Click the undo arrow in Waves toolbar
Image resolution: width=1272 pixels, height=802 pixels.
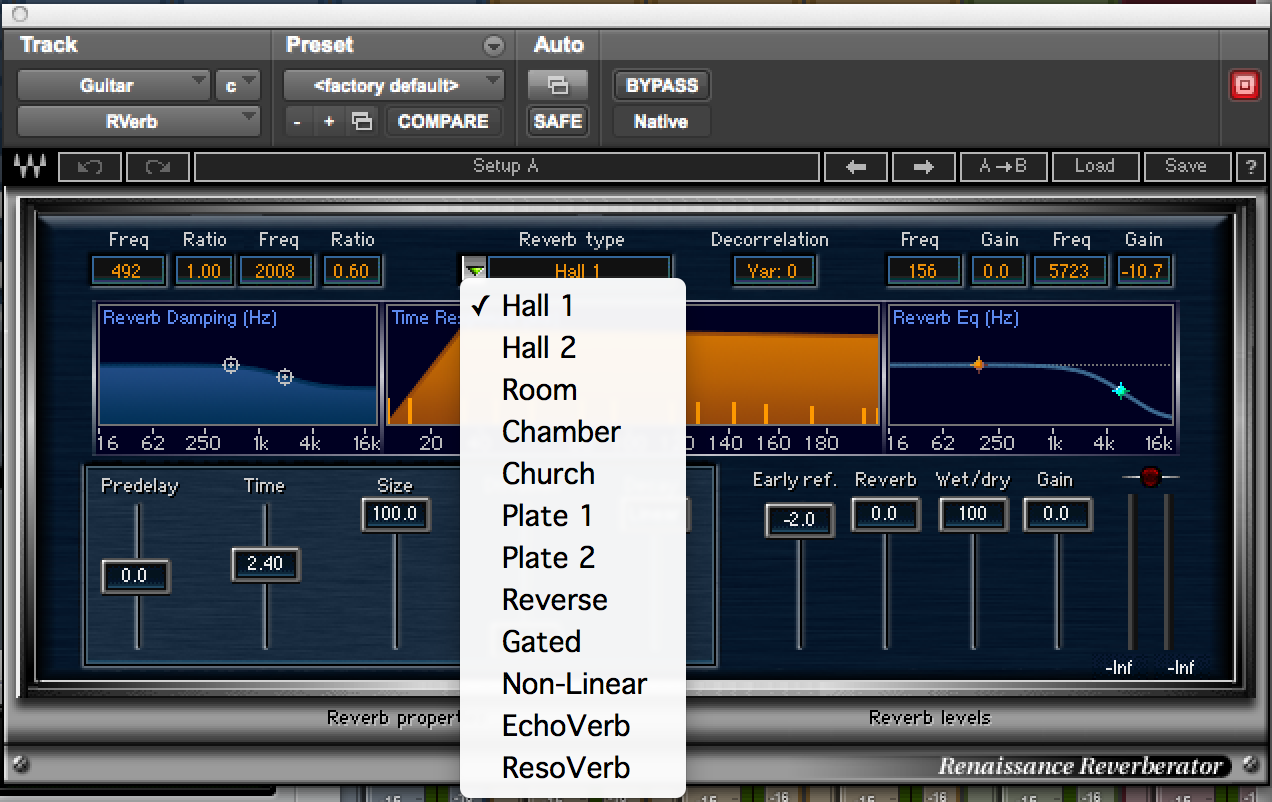point(90,167)
